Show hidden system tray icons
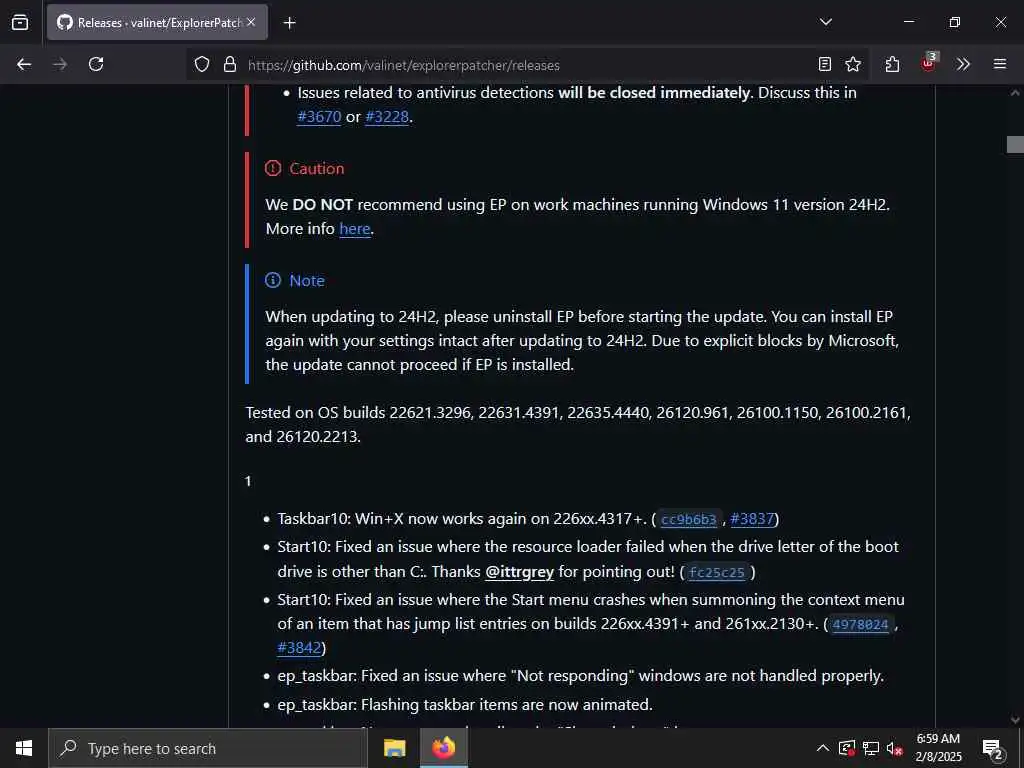 pyautogui.click(x=823, y=748)
